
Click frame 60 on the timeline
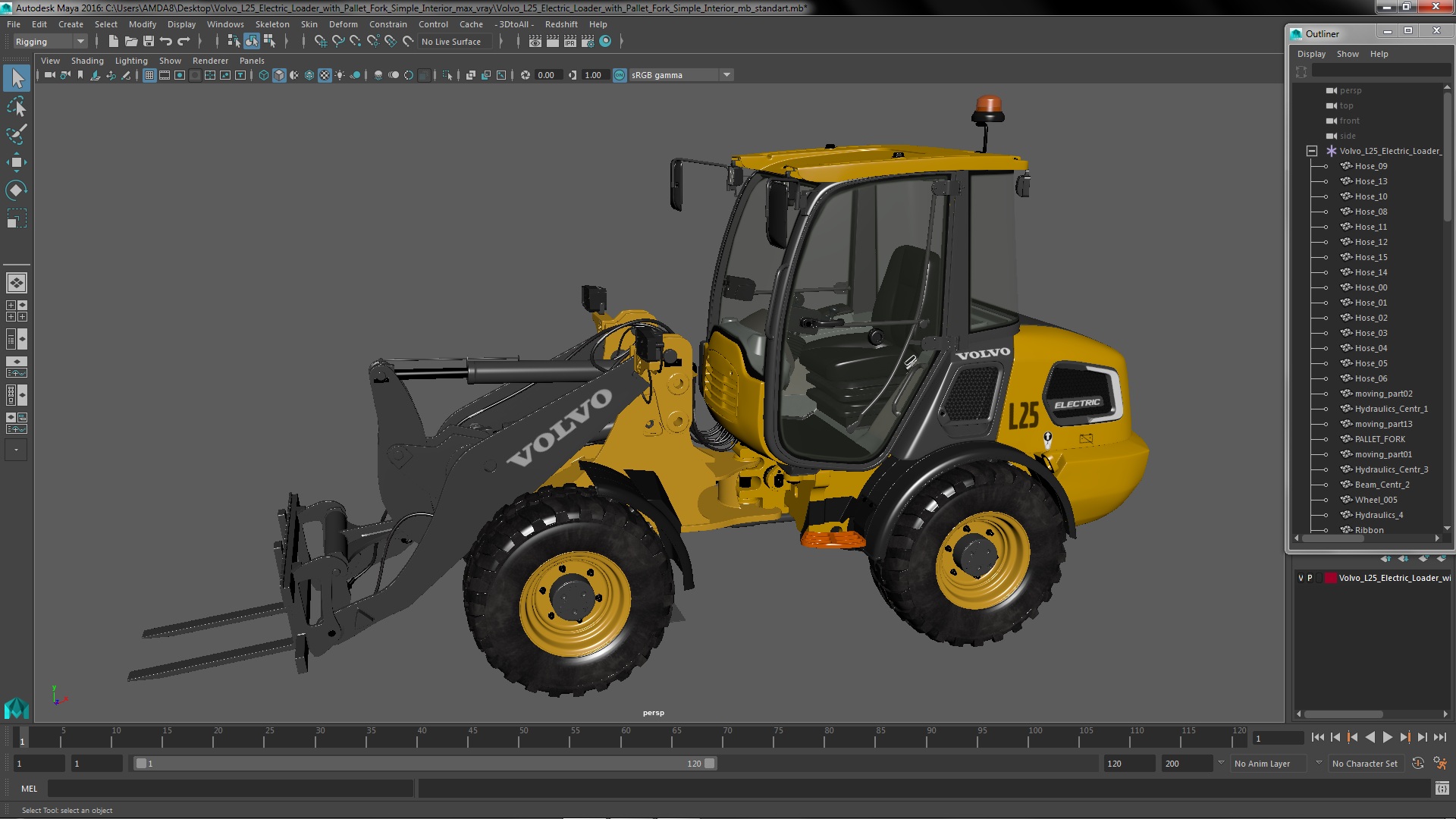click(626, 737)
